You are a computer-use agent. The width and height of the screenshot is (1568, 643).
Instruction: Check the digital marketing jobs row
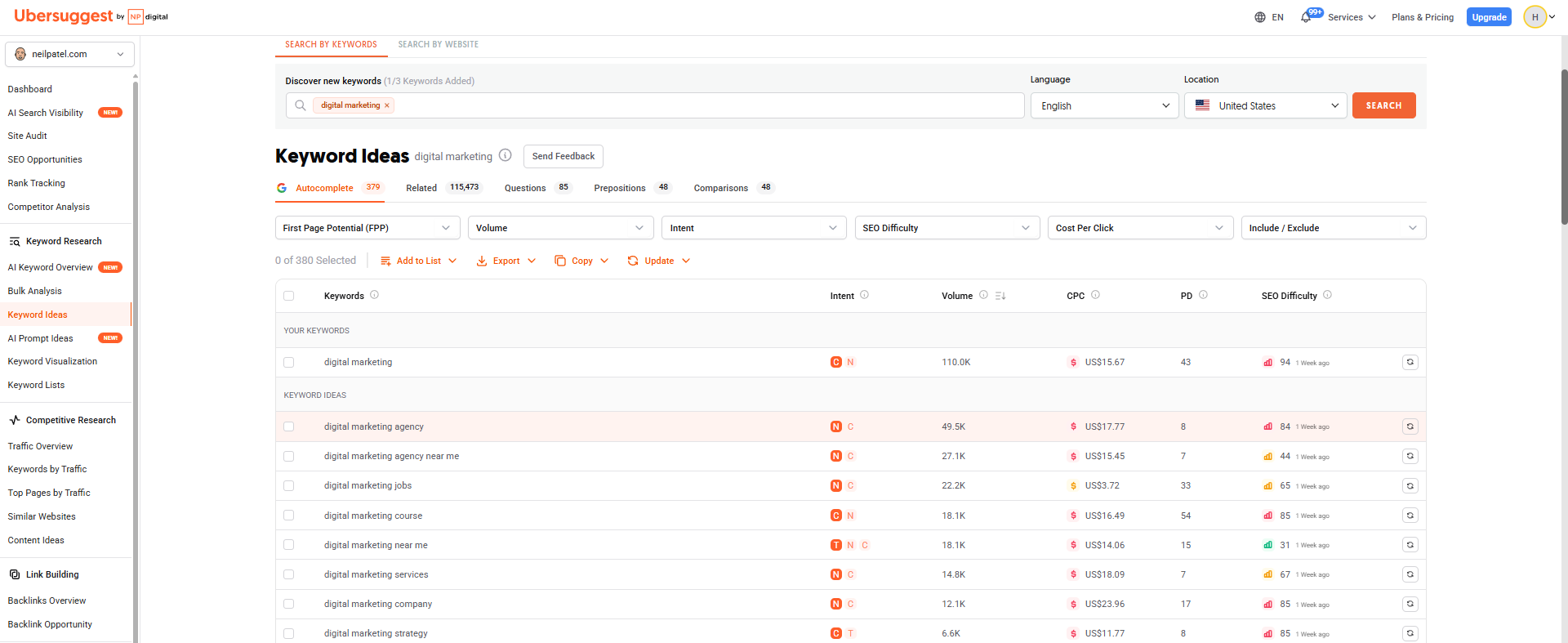click(x=288, y=485)
